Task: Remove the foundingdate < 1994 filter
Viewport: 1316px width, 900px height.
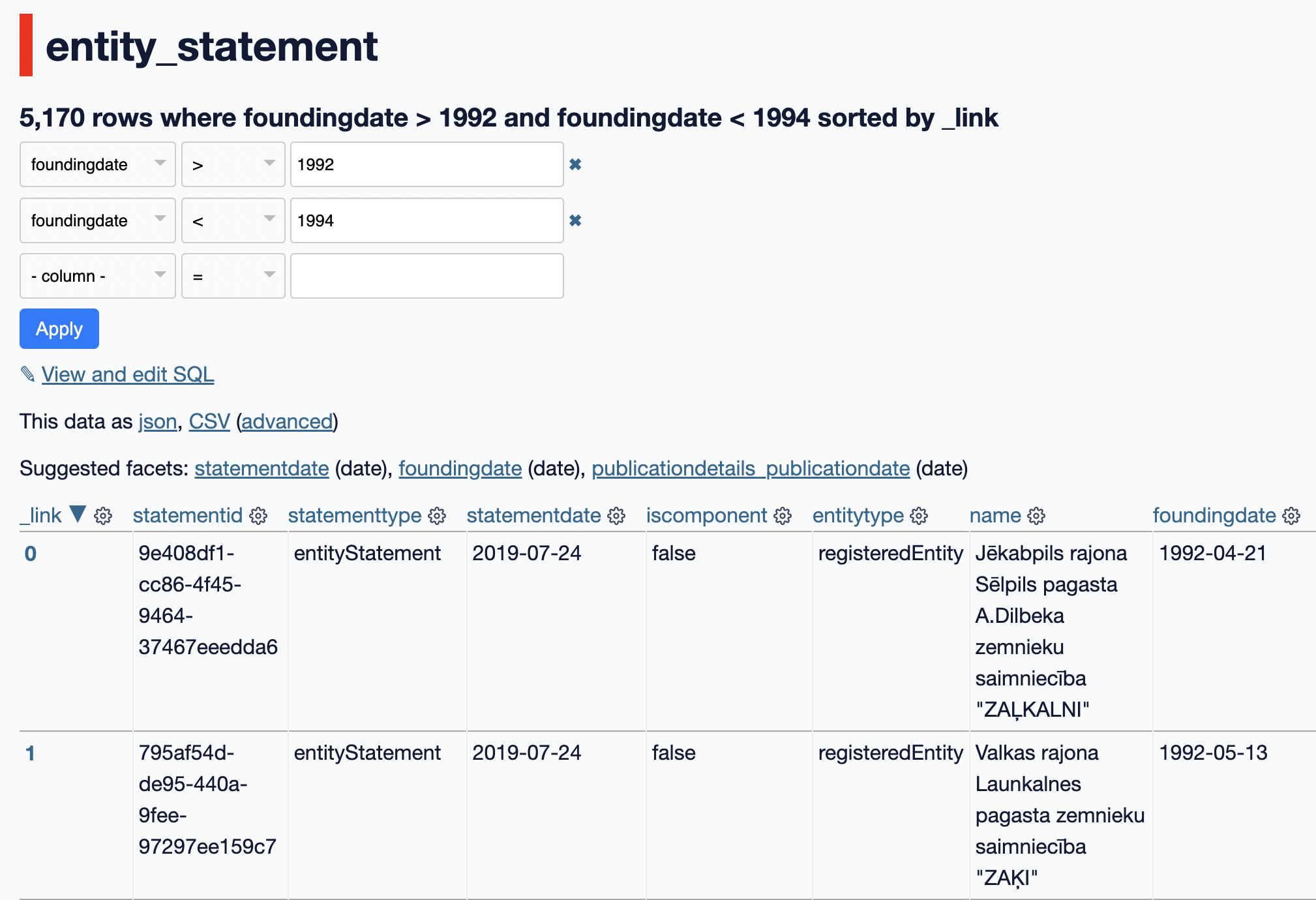Action: [575, 220]
